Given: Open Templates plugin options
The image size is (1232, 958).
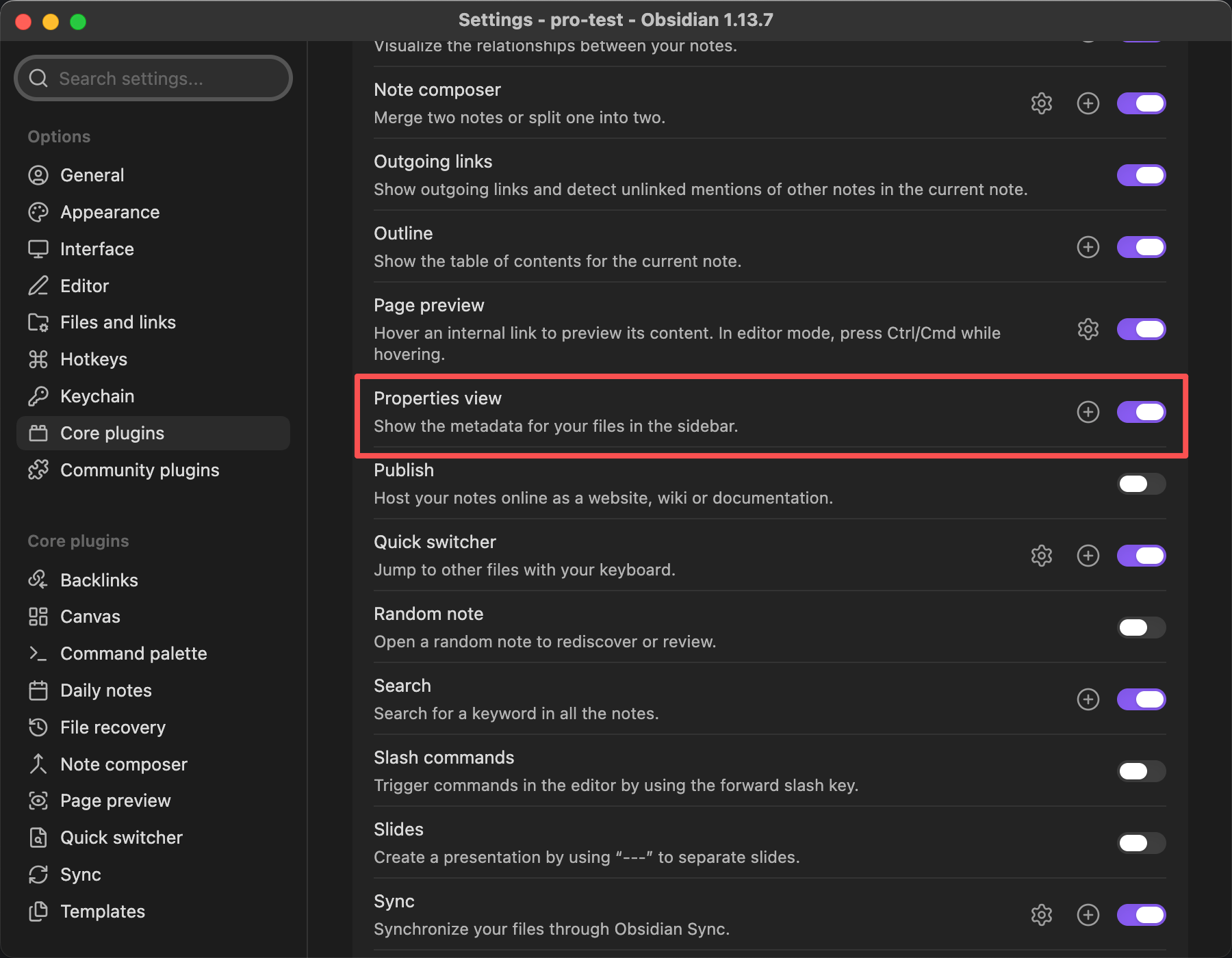Looking at the screenshot, I should 153,911.
